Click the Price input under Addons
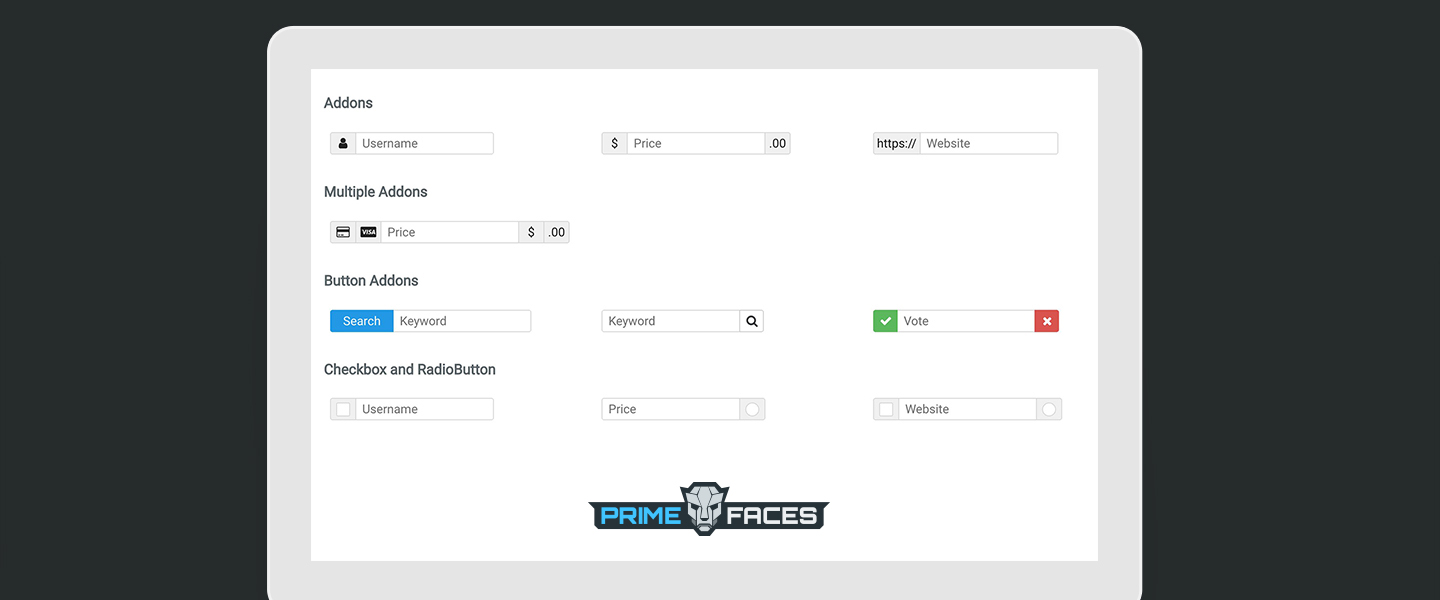 pyautogui.click(x=696, y=143)
